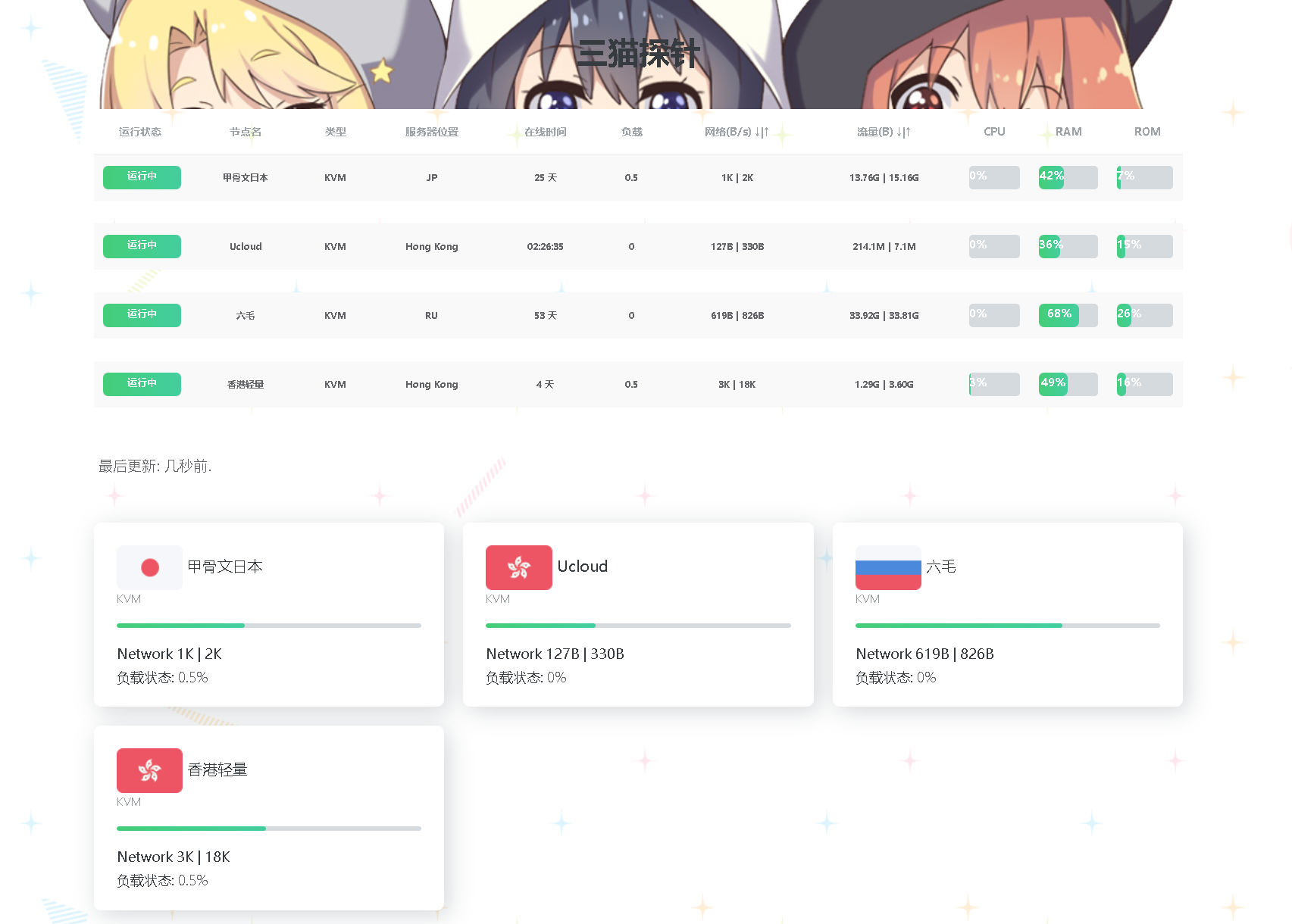Click the 三猫探针 page title
Viewport: 1292px width, 924px height.
(638, 54)
